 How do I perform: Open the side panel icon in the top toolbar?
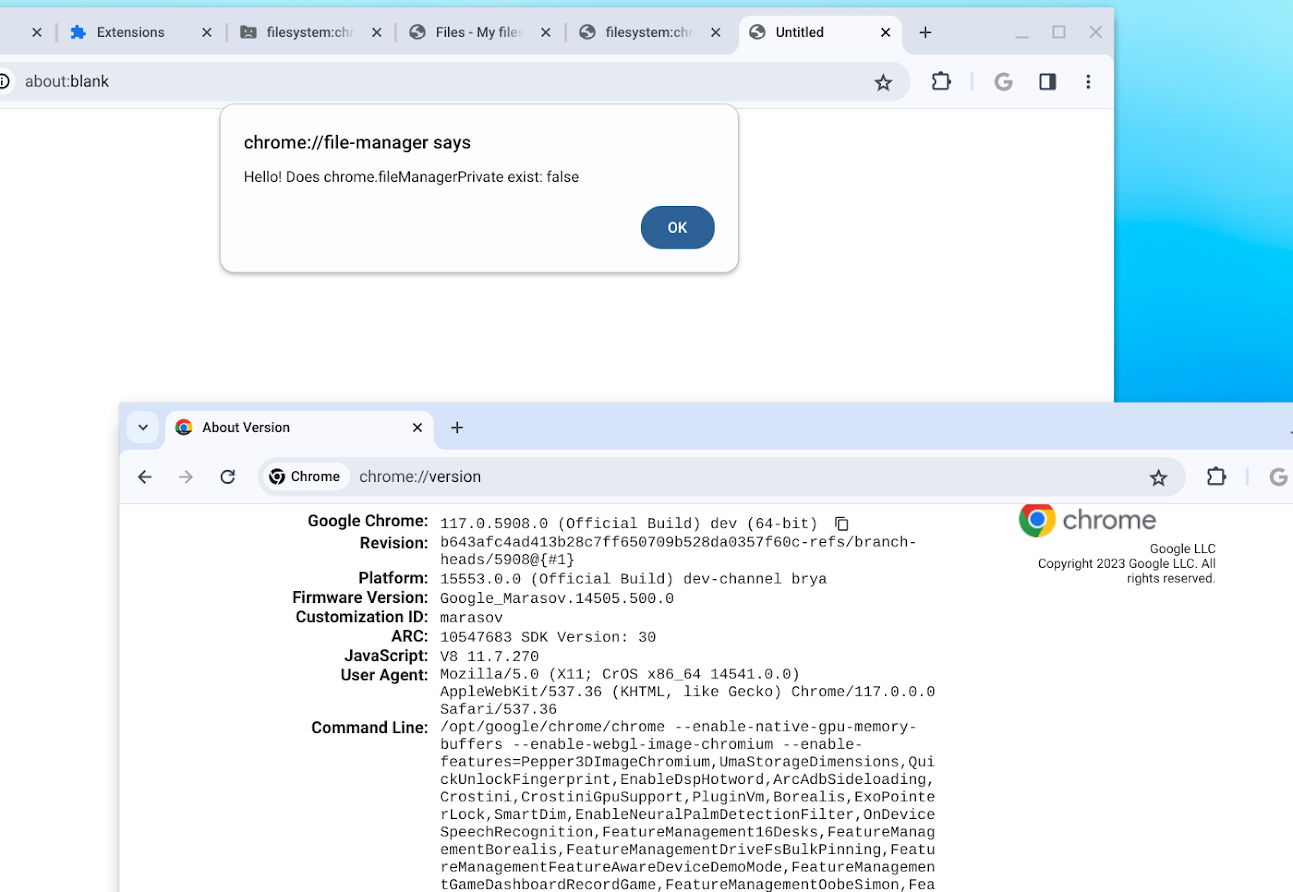(1047, 82)
